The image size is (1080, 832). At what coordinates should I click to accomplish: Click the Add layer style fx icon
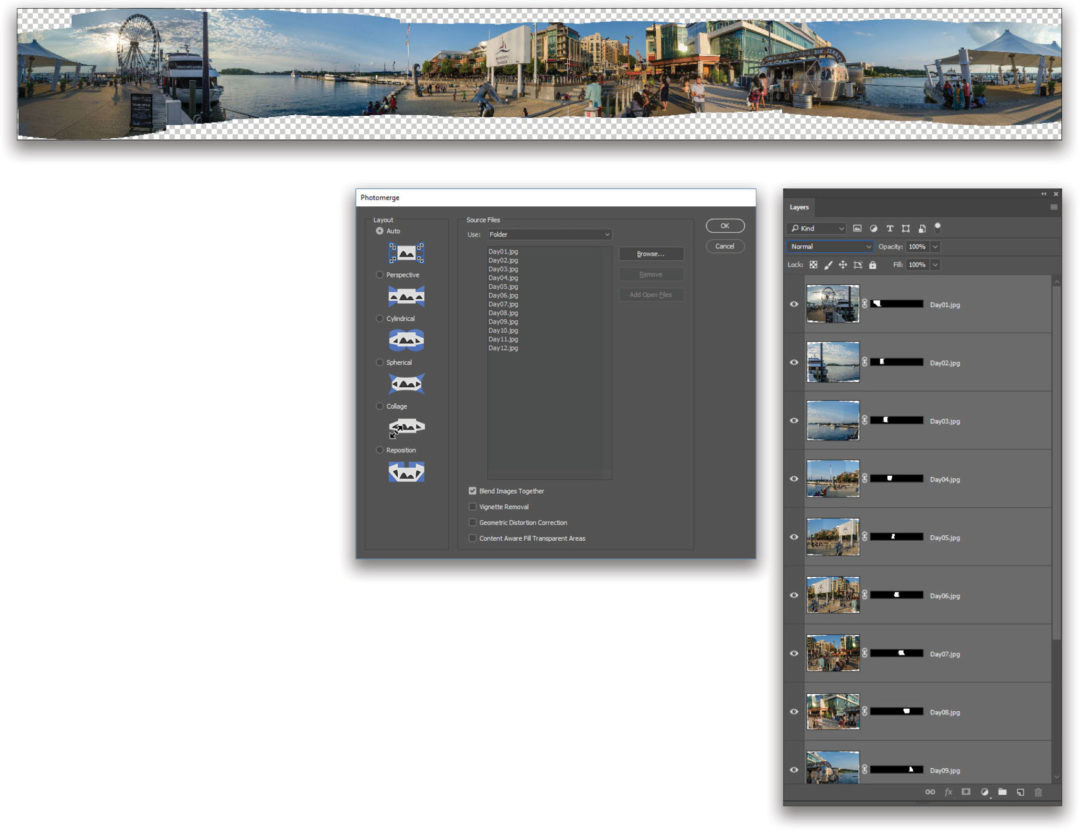[x=949, y=792]
